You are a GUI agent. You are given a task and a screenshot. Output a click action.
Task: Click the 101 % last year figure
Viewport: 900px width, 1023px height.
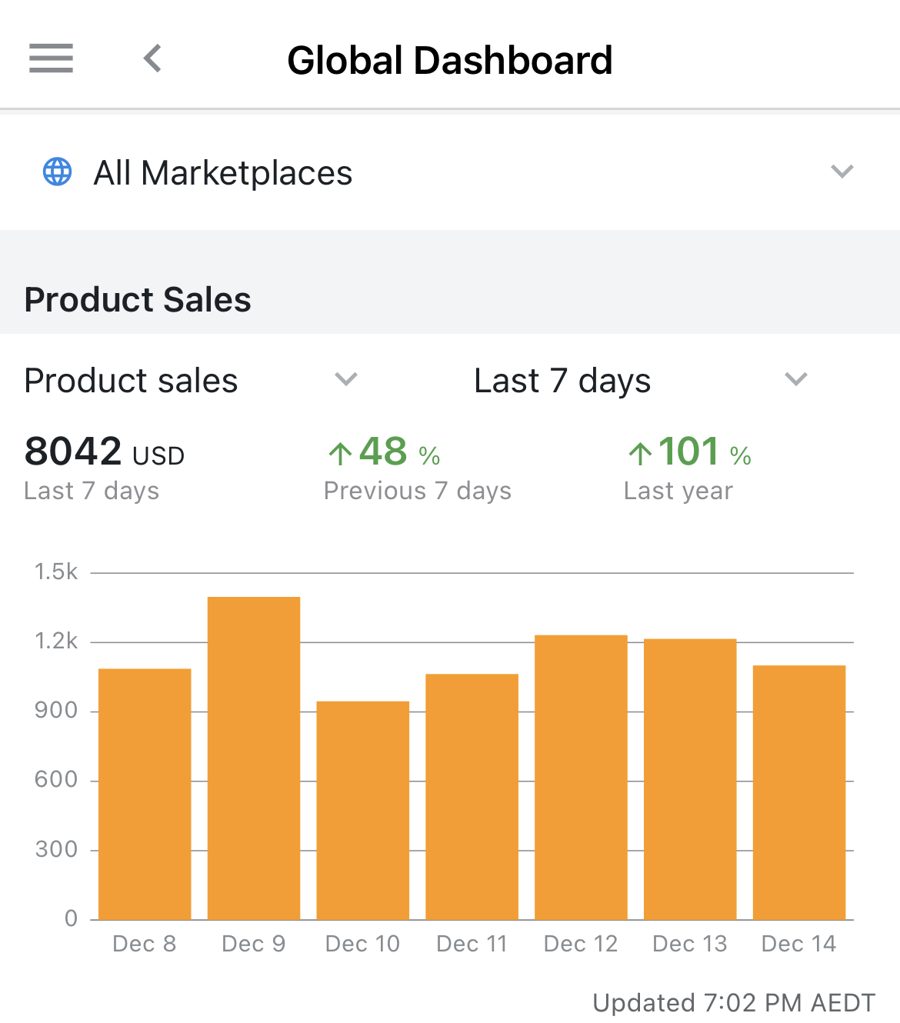tap(690, 451)
